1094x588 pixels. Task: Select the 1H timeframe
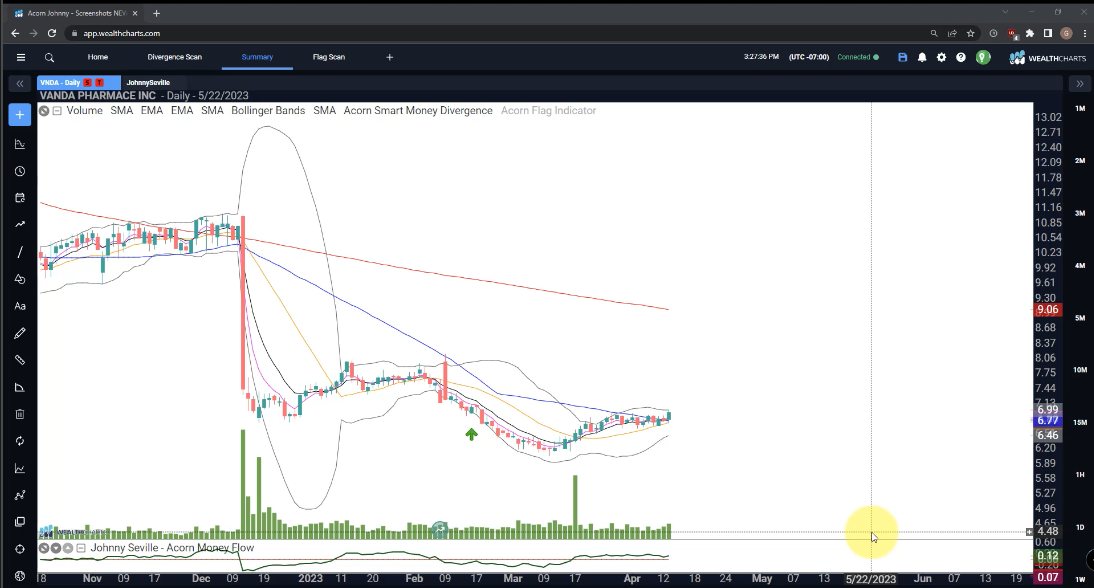[1080, 475]
